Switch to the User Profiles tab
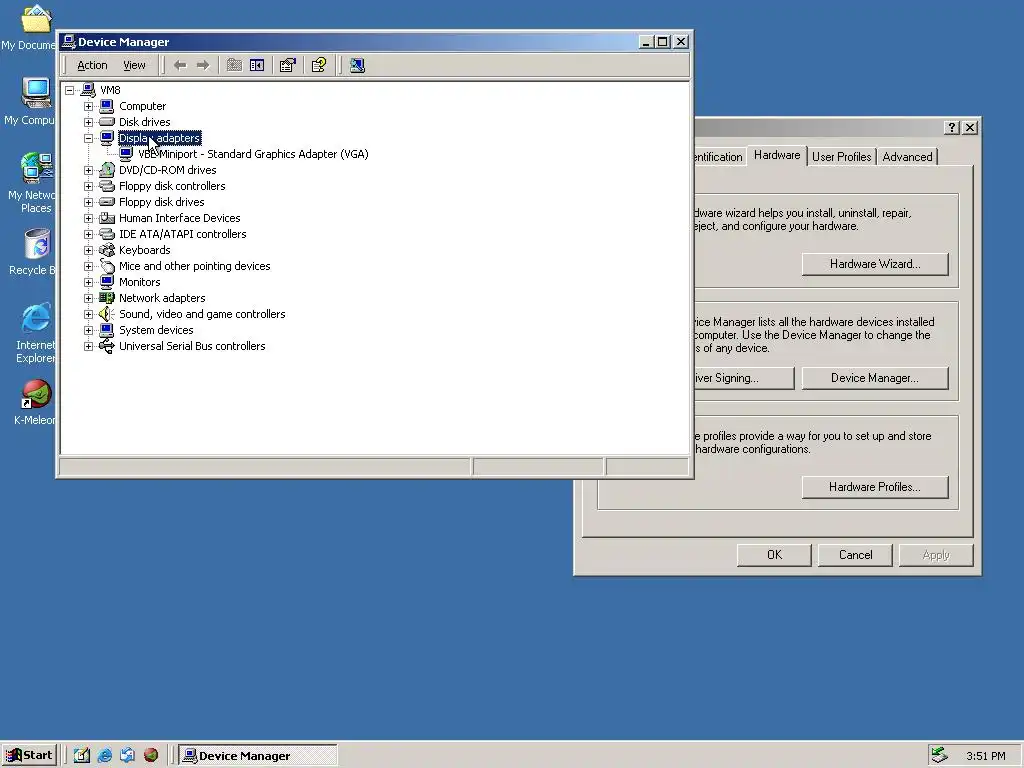 (841, 157)
